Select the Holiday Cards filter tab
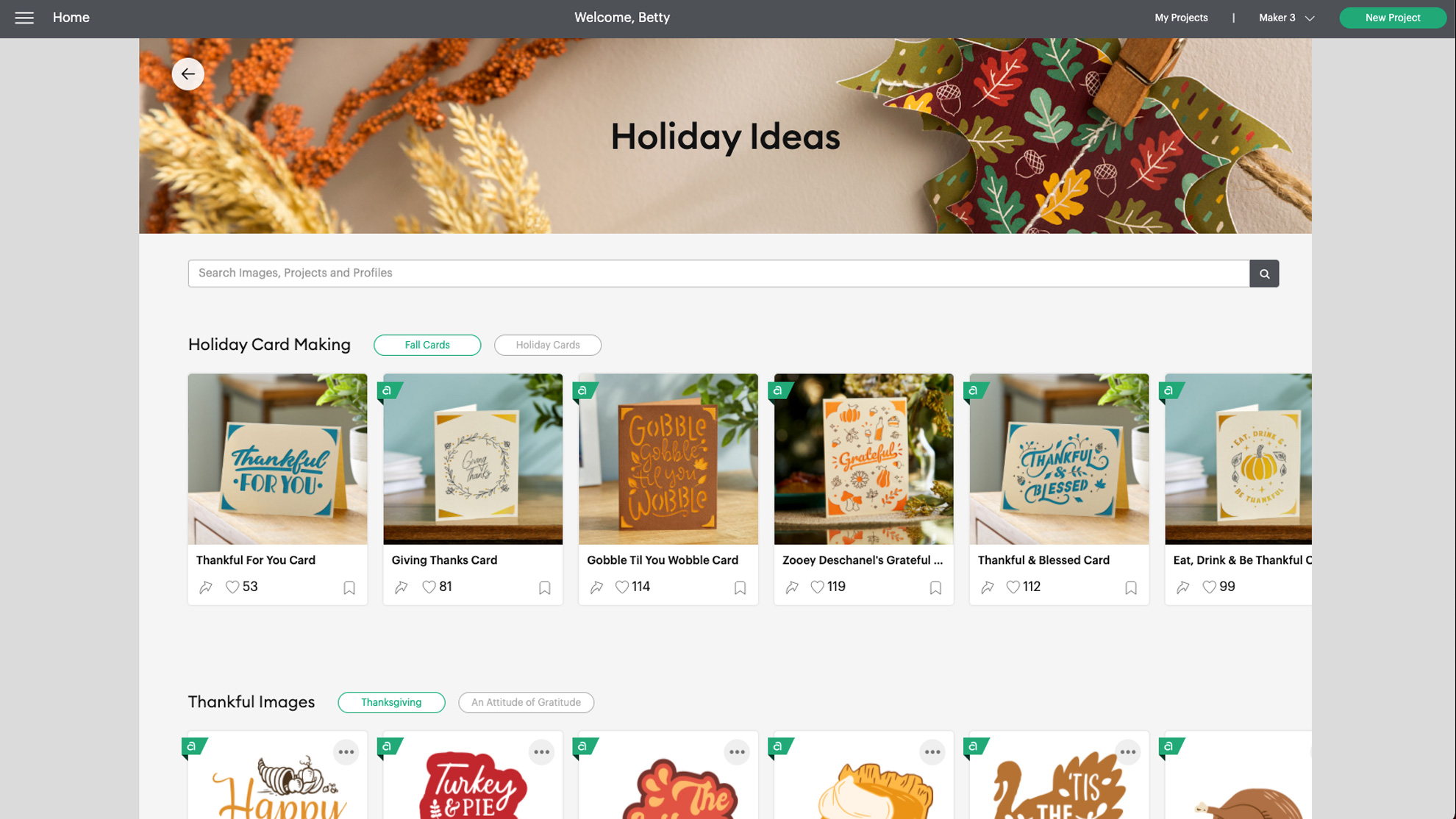 (547, 345)
